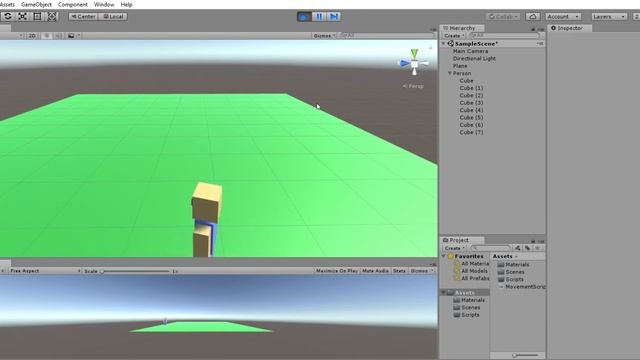The height and width of the screenshot is (360, 640).
Task: Open SampleScene context menu icon
Action: point(540,44)
